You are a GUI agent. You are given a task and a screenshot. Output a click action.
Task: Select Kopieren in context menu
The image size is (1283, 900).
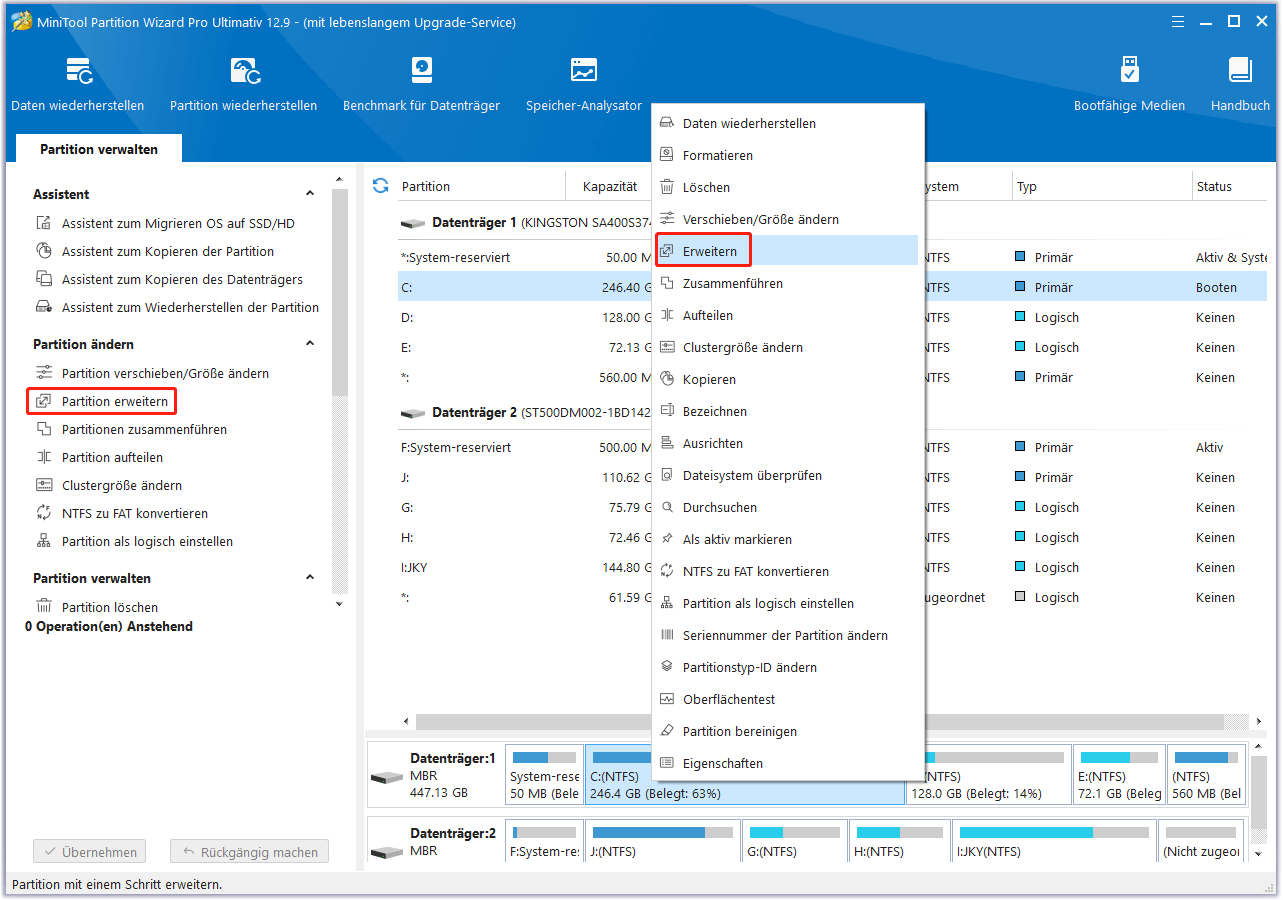pyautogui.click(x=787, y=380)
